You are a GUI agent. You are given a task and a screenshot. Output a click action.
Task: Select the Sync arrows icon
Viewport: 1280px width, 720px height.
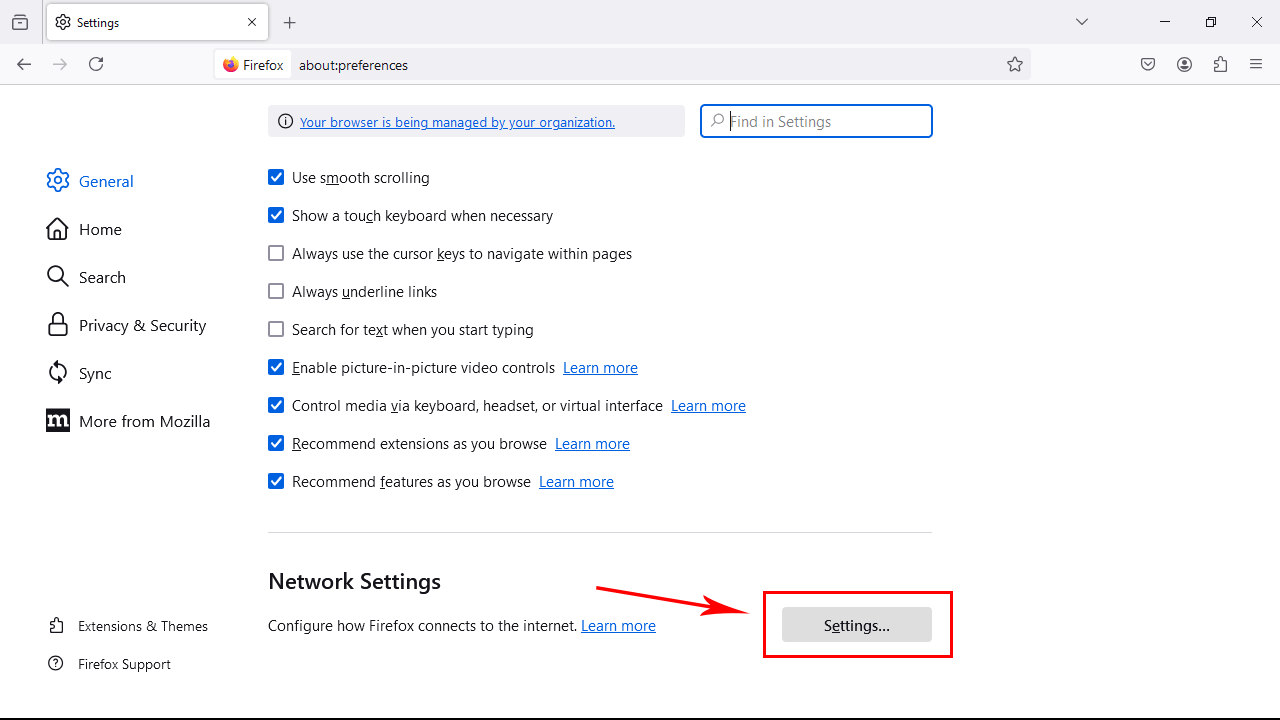58,372
